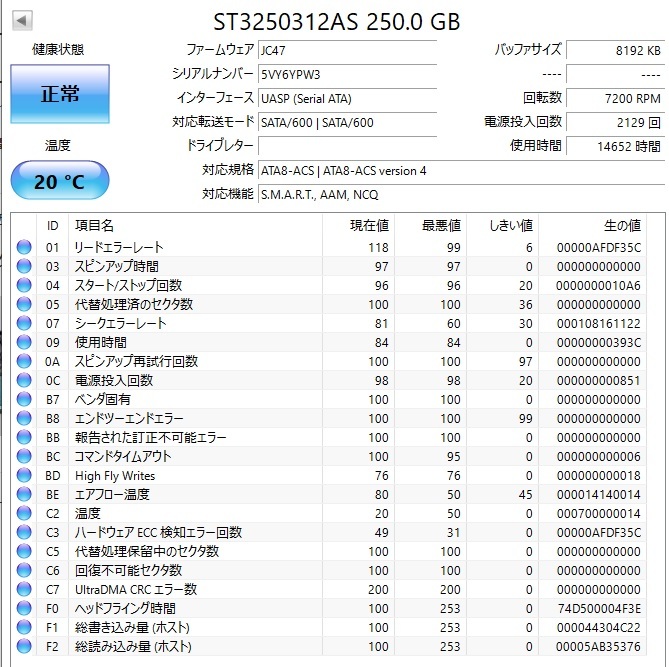Click raw value 00005AB35376
669x667 pixels.
(599, 647)
